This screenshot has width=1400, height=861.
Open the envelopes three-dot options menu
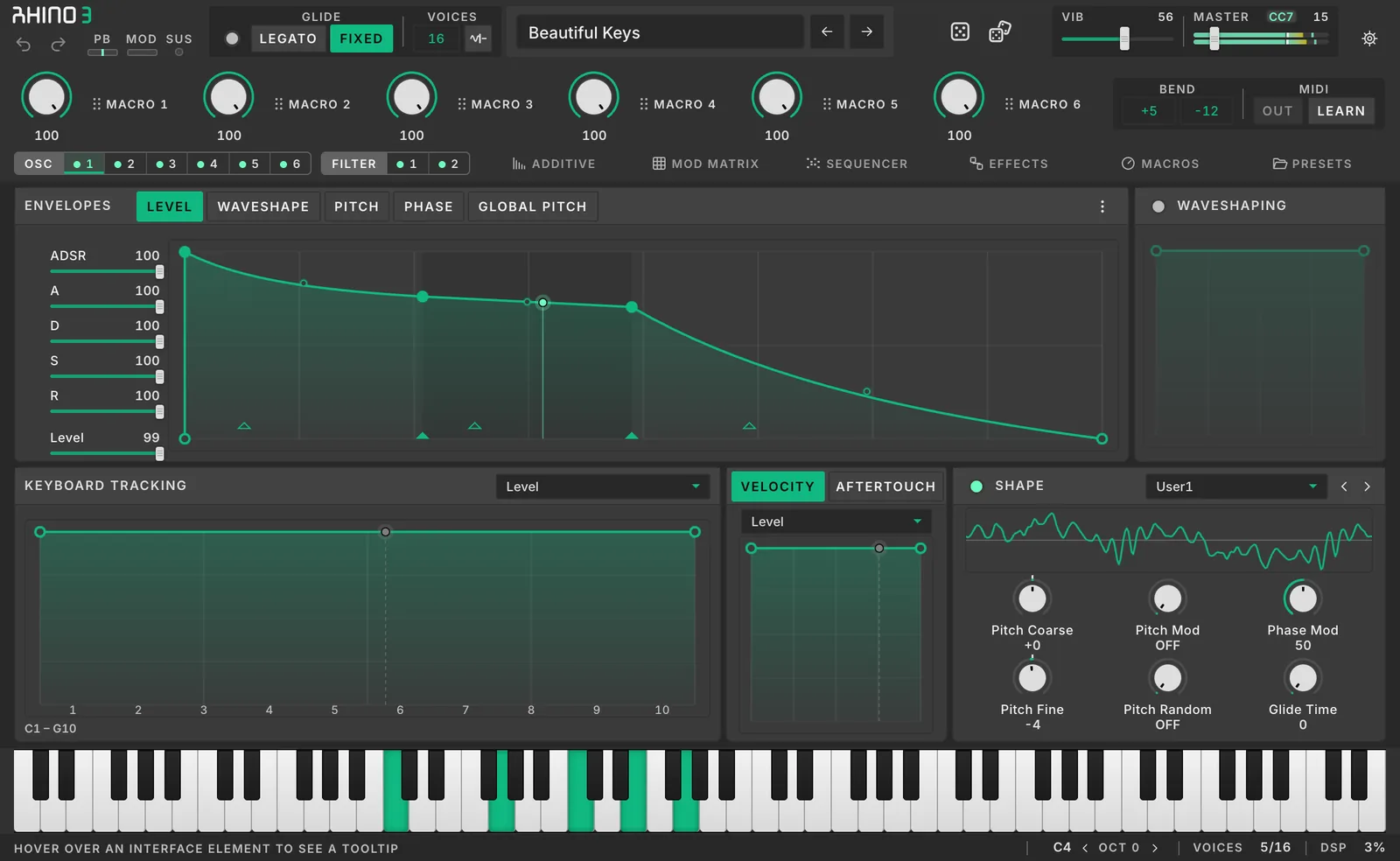1102,206
